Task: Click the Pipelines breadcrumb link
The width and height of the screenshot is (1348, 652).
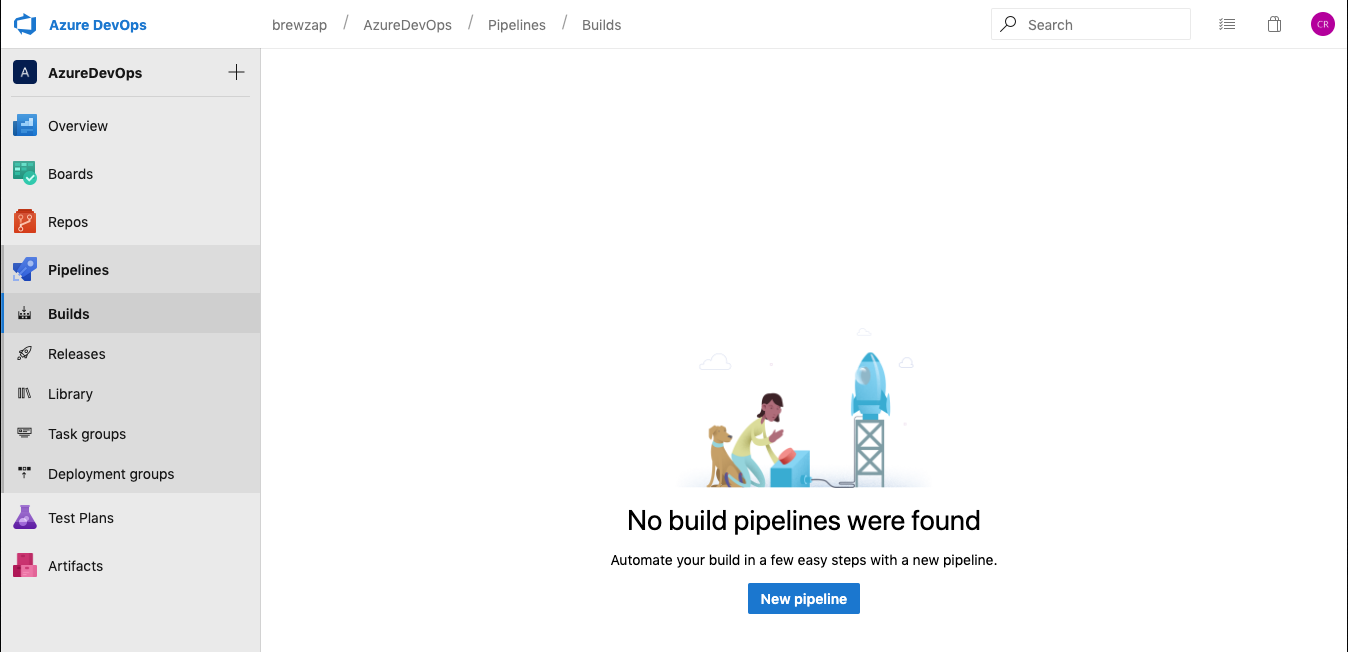Action: point(516,25)
